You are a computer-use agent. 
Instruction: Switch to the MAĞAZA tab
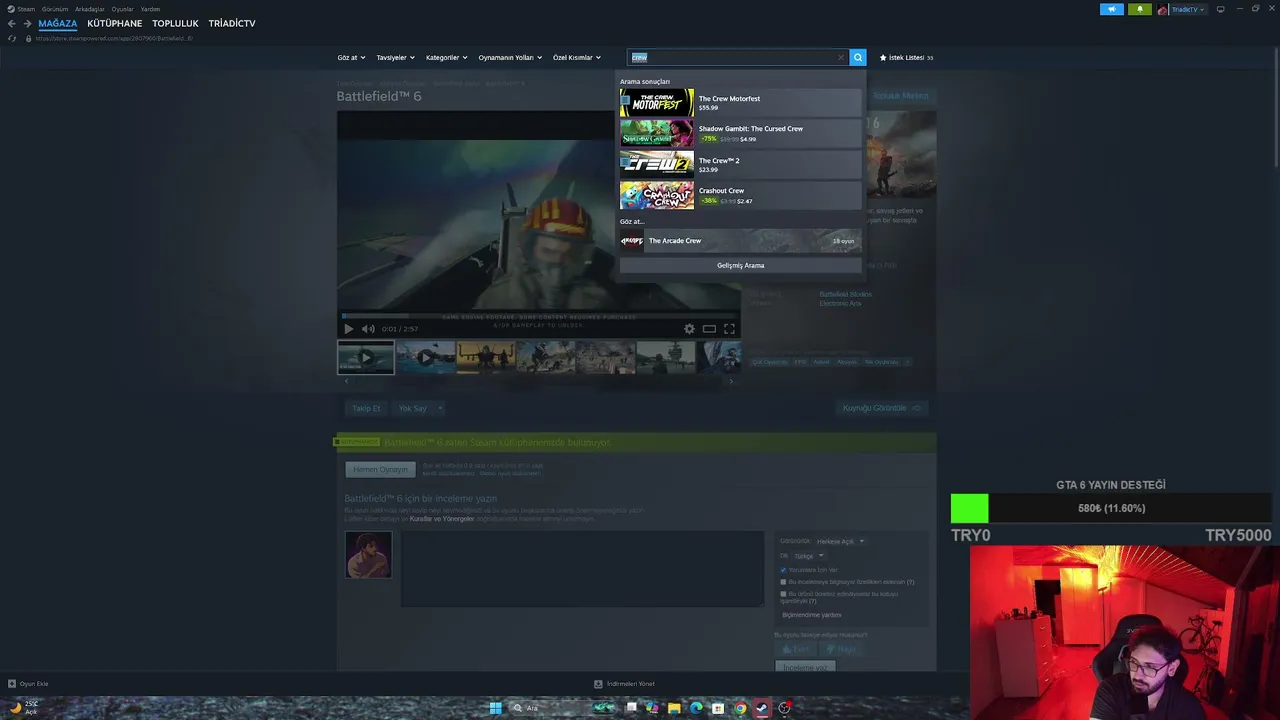[58, 23]
